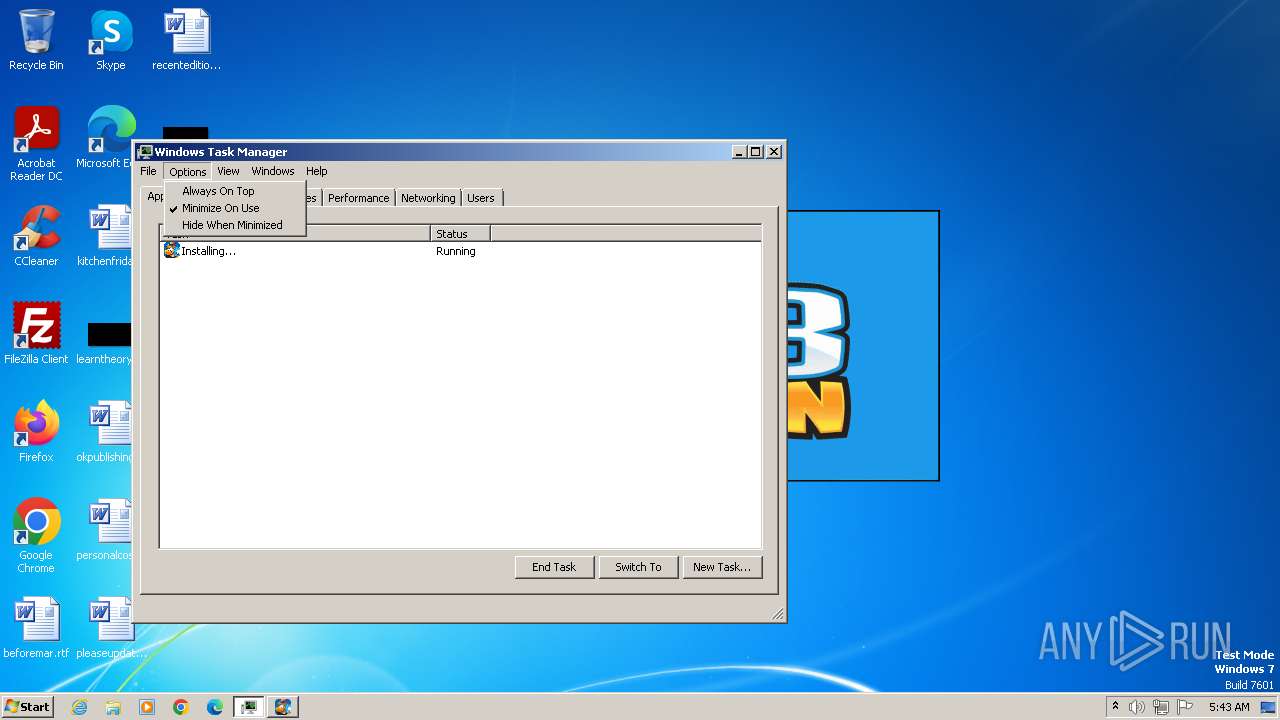The height and width of the screenshot is (720, 1280).
Task: Launch Google Chrome desktop shortcut
Action: [x=36, y=536]
